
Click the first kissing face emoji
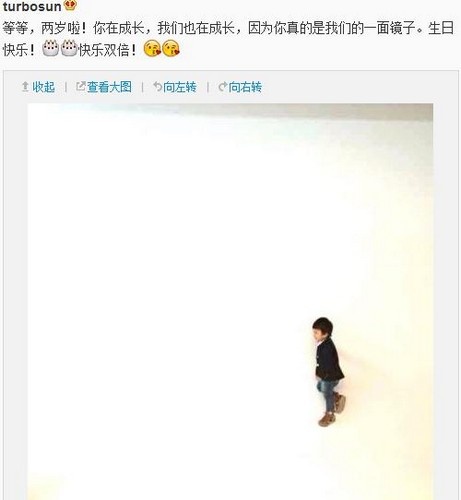(x=152, y=49)
